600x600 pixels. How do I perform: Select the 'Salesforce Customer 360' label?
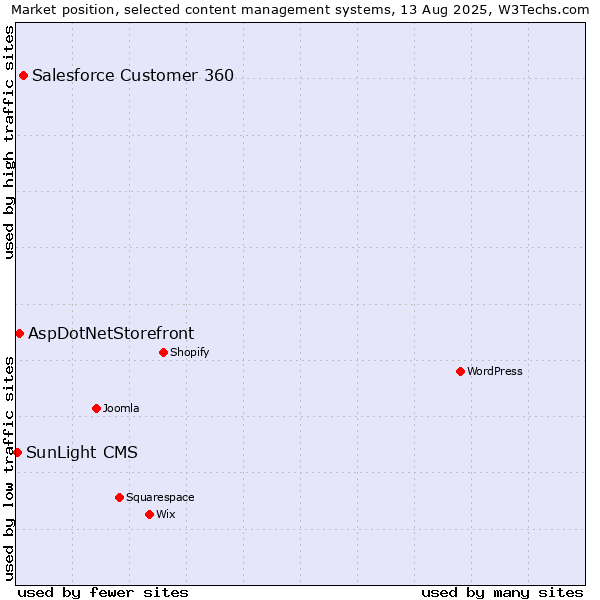[133, 75]
